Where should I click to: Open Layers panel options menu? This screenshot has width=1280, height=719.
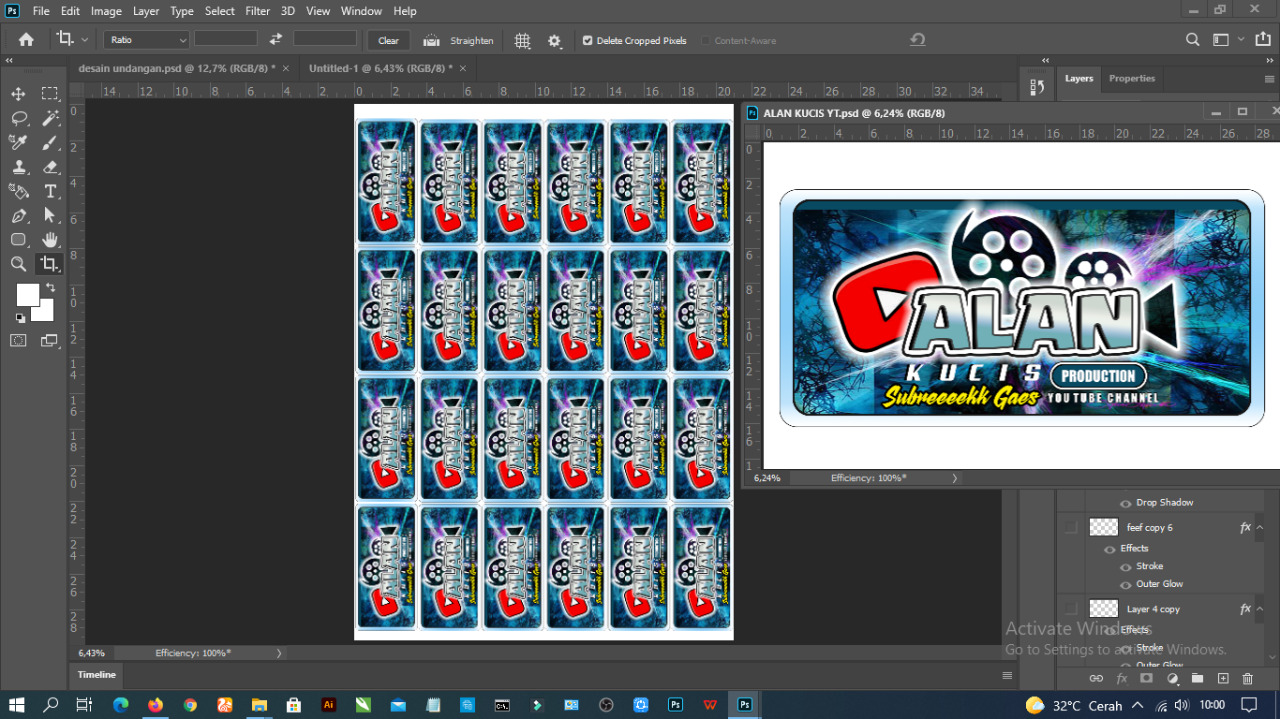pyautogui.click(x=1269, y=79)
